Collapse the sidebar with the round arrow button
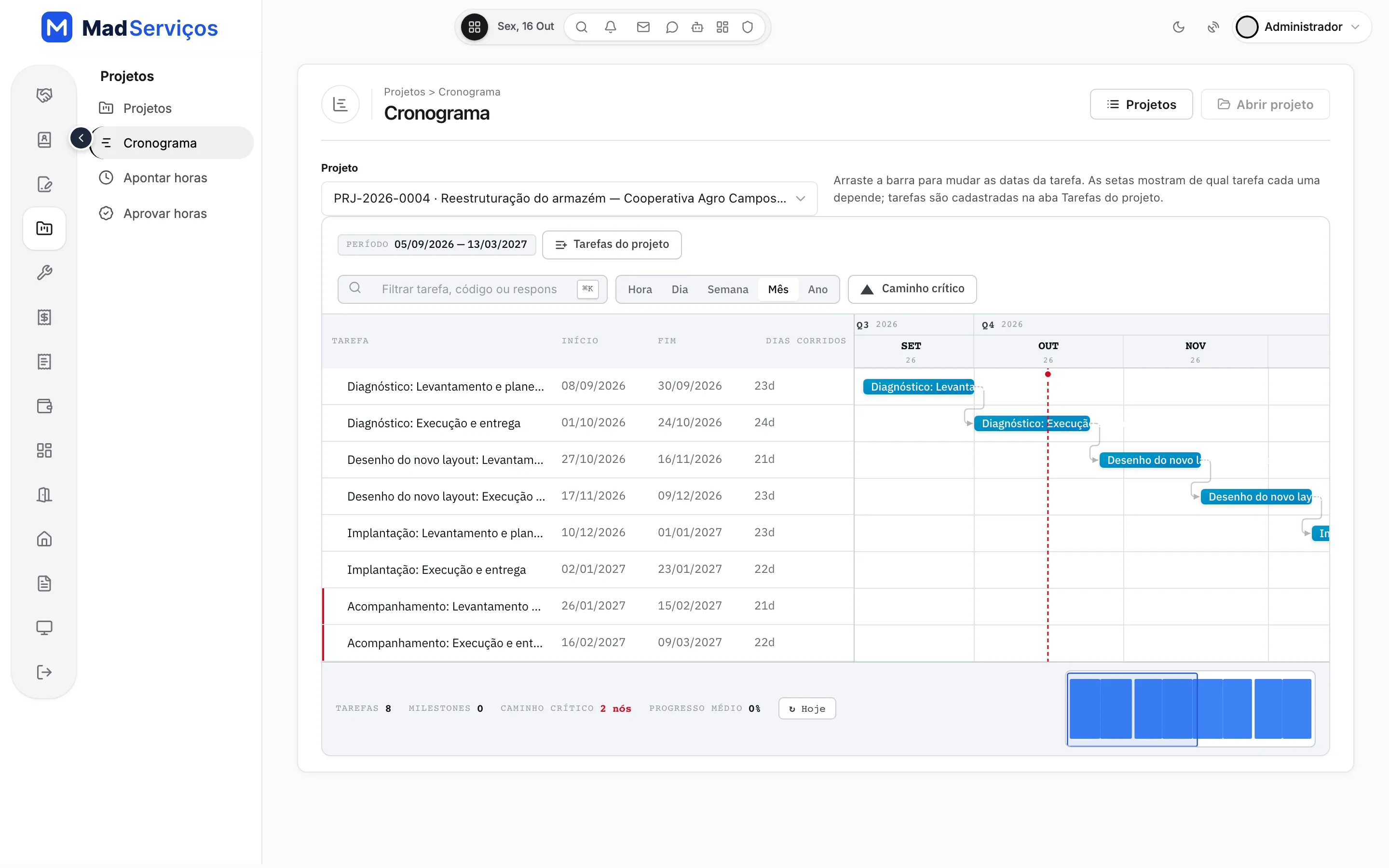1389x868 pixels. tap(81, 138)
